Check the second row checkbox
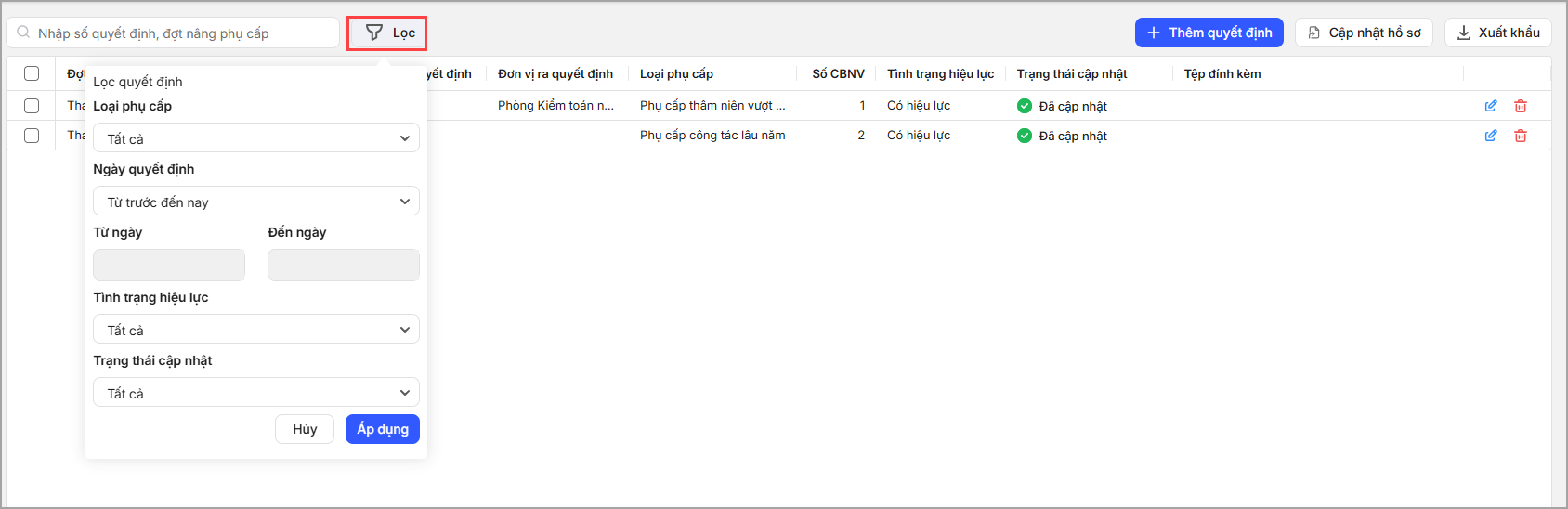The width and height of the screenshot is (1568, 509). 32,136
